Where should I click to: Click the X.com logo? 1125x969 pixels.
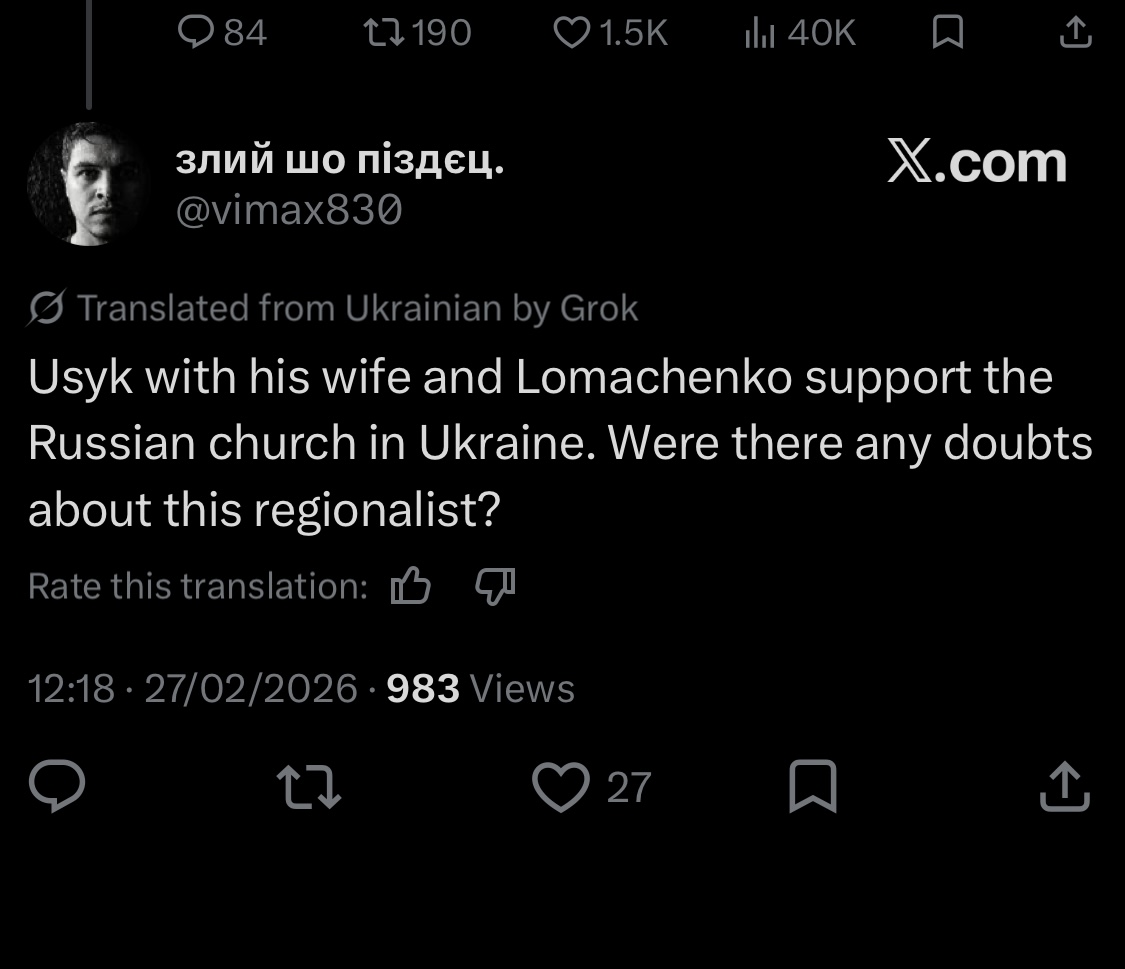(x=977, y=163)
